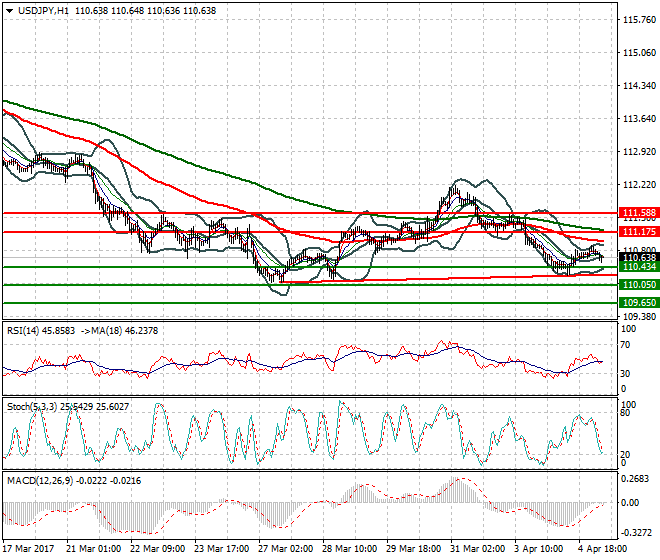Screen dimensions: 660x560
Task: Click the MA(18) 46.2378 value text
Action: (x=125, y=331)
